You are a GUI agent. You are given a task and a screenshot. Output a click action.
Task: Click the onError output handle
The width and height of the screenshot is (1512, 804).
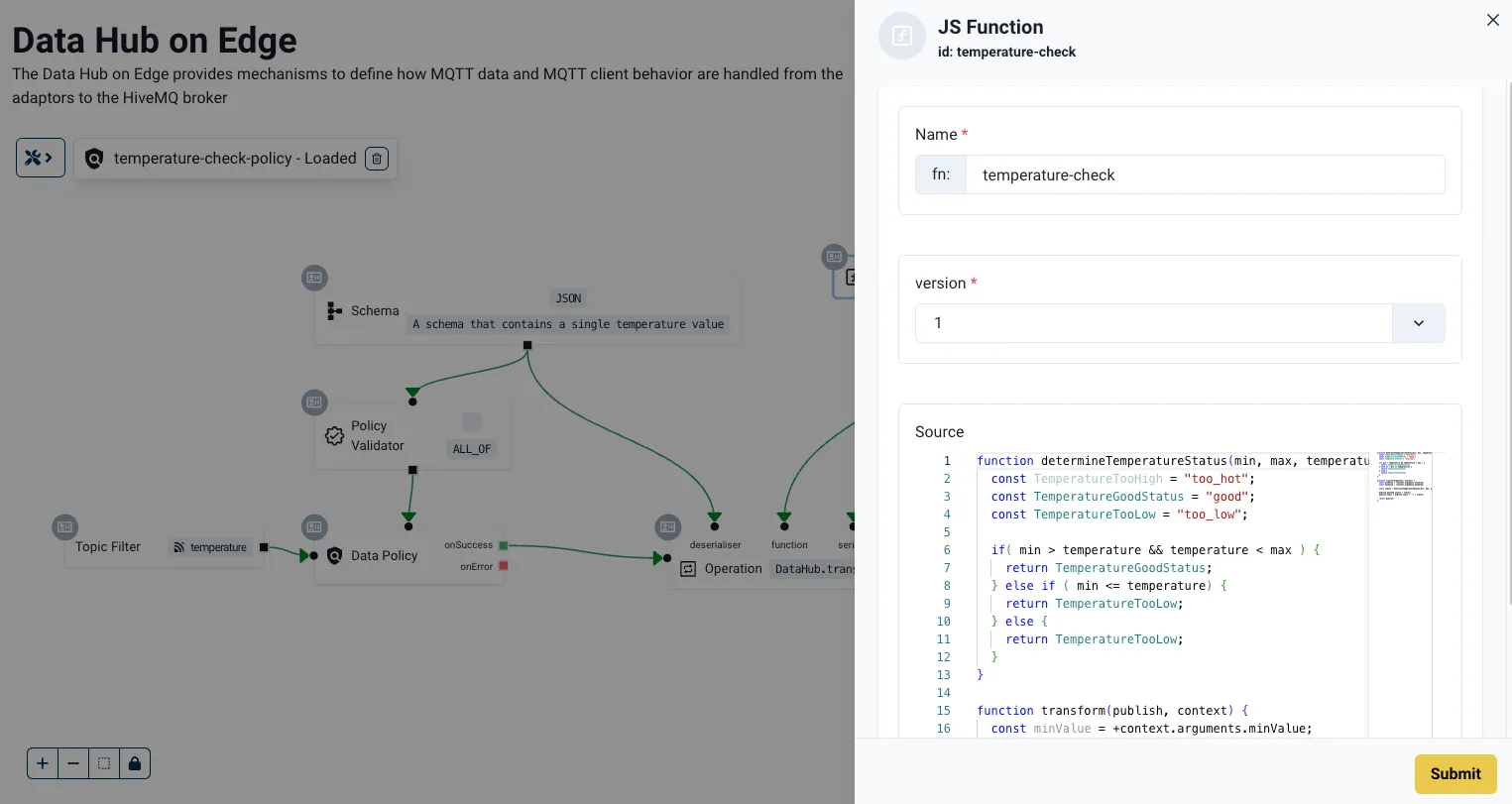(x=504, y=566)
